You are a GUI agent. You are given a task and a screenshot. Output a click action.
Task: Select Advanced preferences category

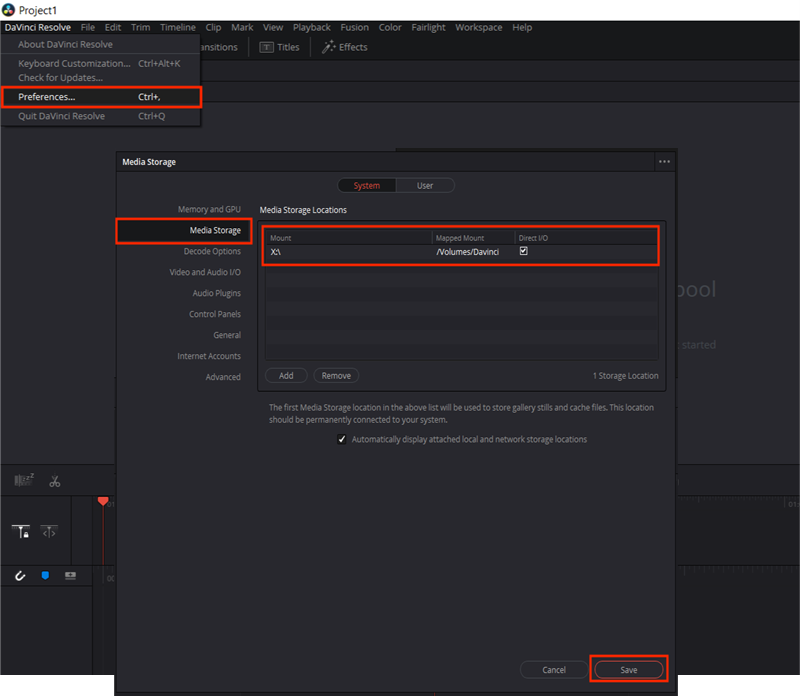tap(223, 377)
